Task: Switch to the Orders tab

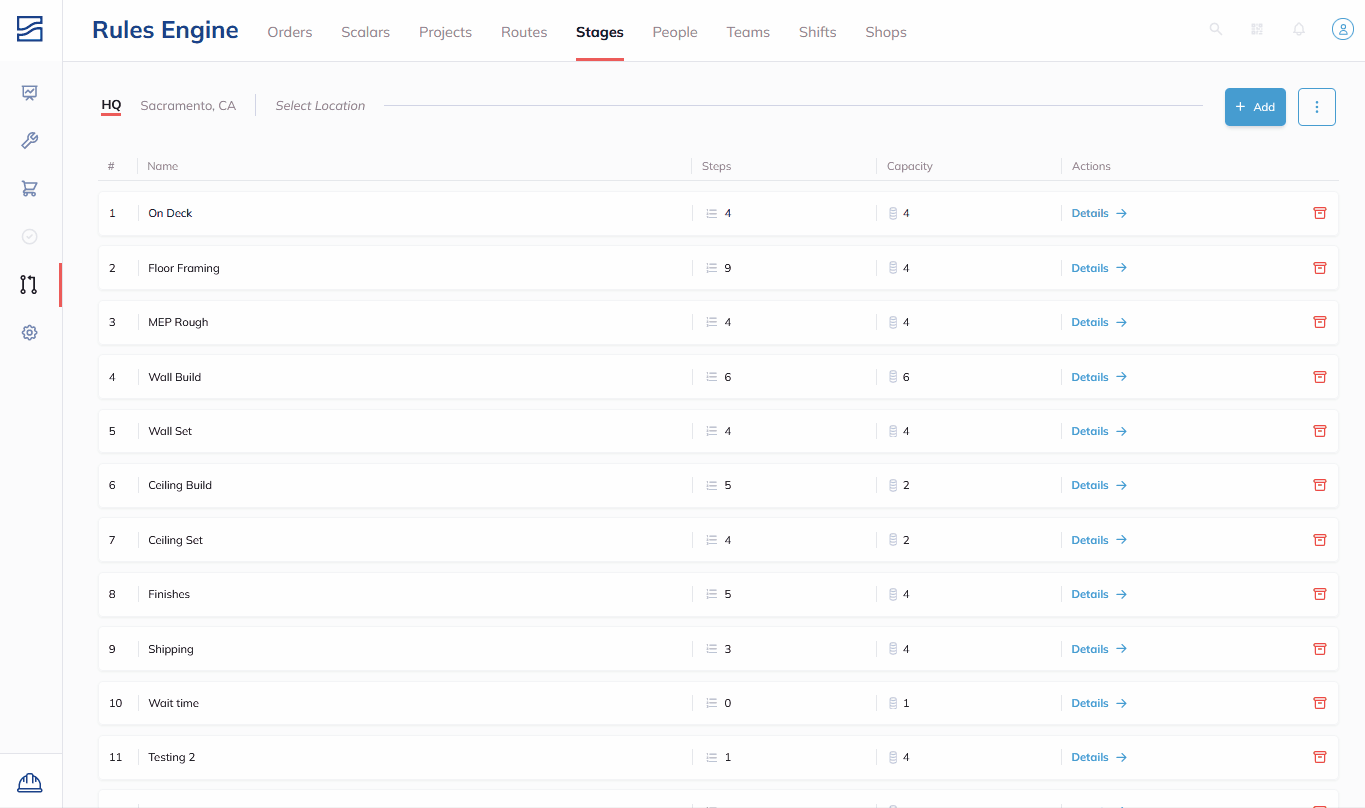Action: 290,32
